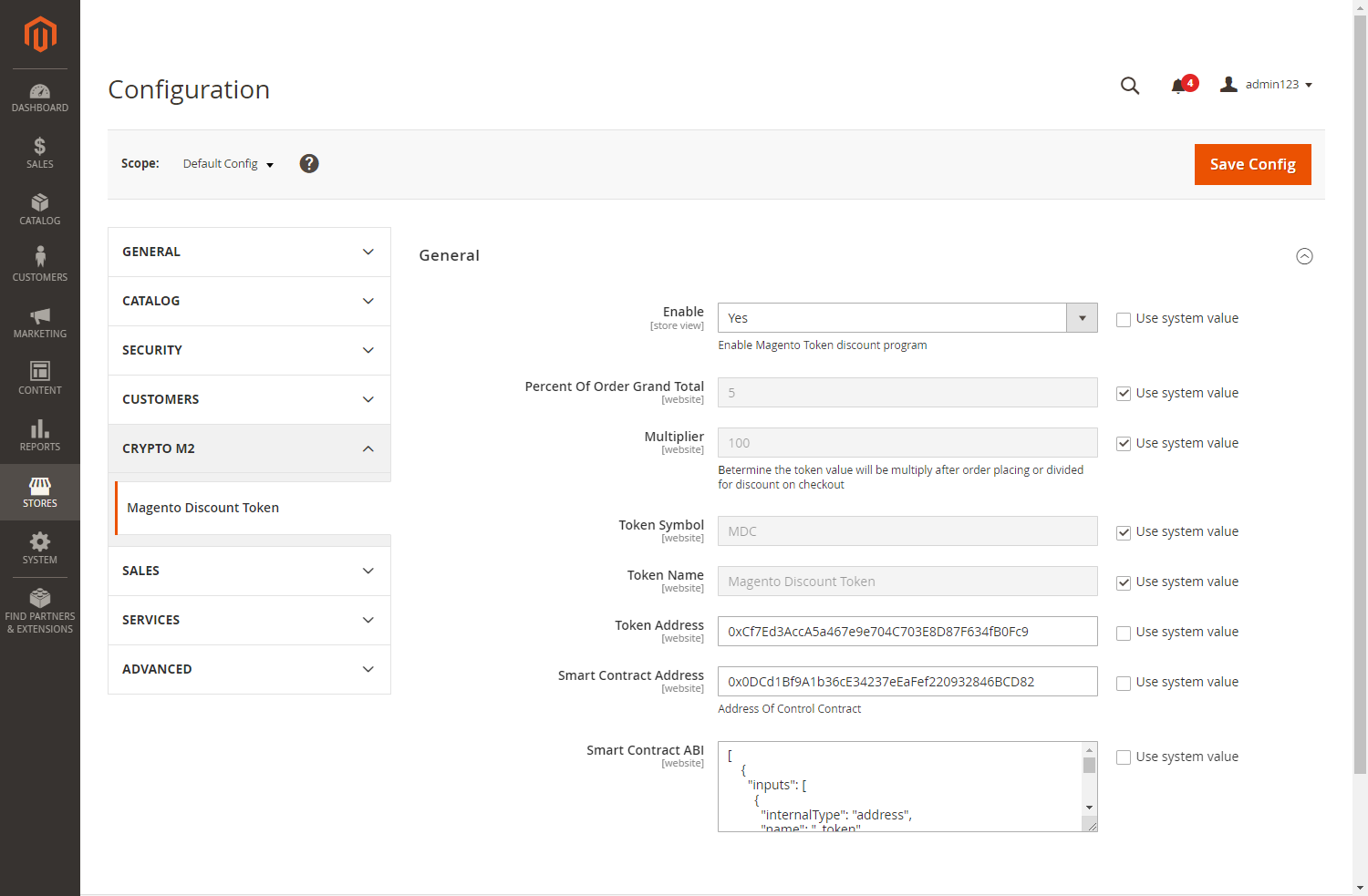Open the admin123 account menu
The height and width of the screenshot is (896, 1368).
tap(1268, 85)
